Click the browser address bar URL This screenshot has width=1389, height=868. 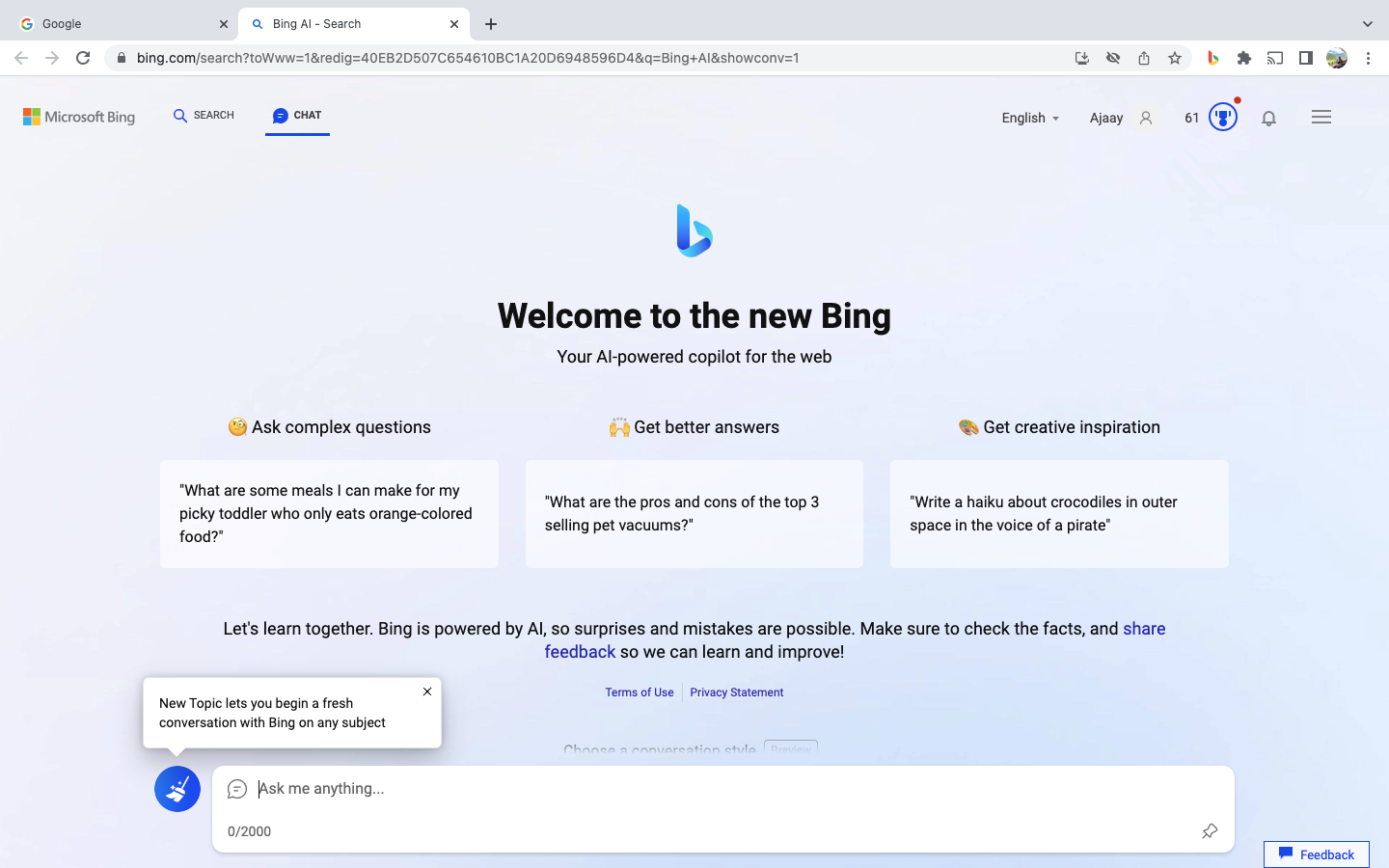pyautogui.click(x=468, y=58)
